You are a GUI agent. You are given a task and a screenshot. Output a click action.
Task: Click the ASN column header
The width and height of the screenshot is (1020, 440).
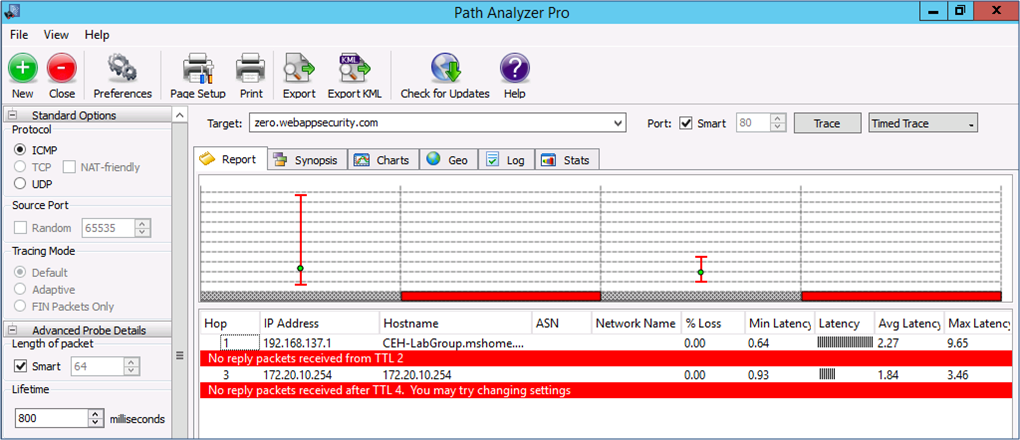coord(561,323)
